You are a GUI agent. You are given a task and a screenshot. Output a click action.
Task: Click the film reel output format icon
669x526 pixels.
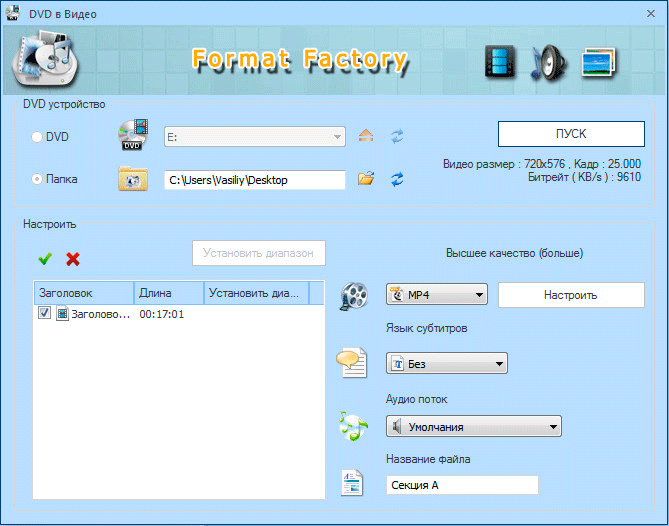[354, 296]
